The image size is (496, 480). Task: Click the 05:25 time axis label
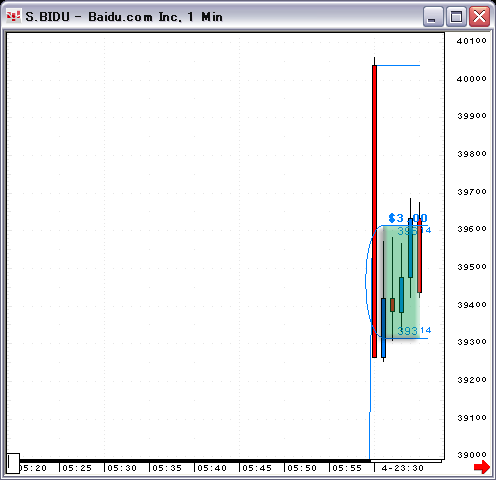77,468
